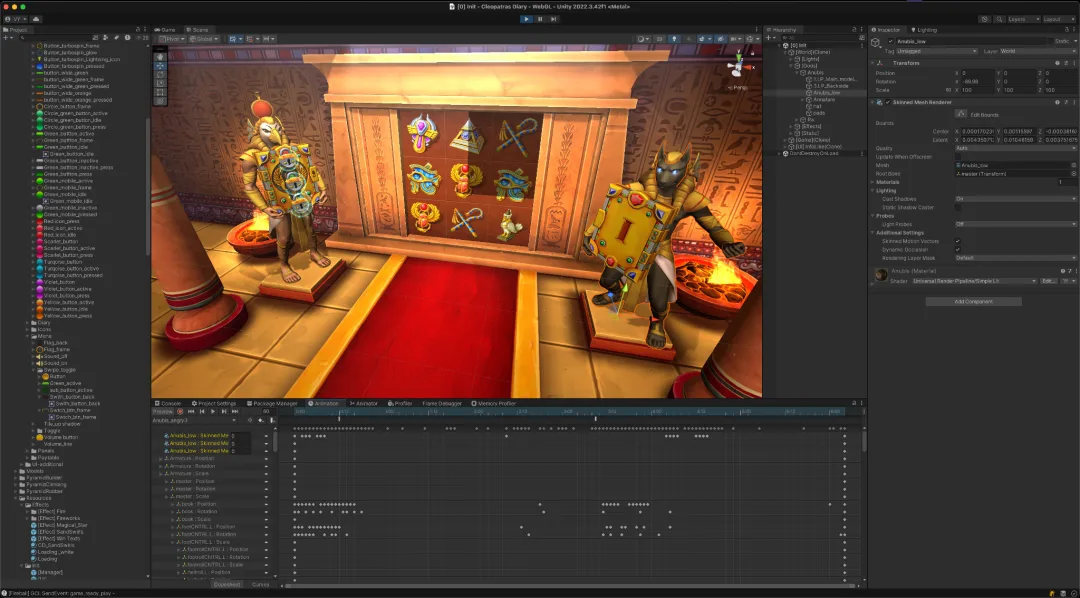Toggle the Skinned Mesh Renderer enabled checkbox
The image size is (1080, 598).
coord(888,102)
